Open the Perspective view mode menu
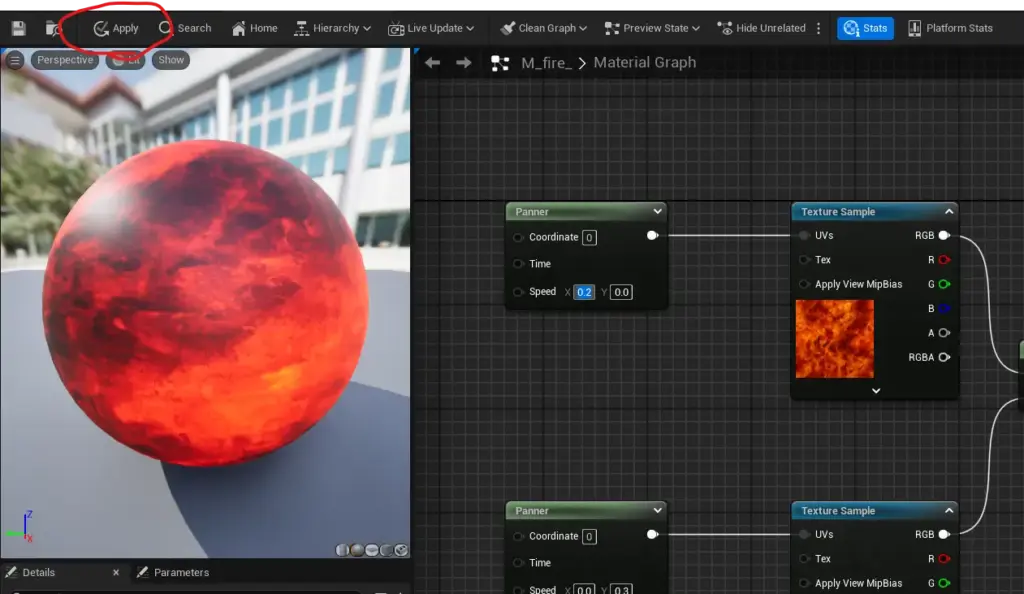 (65, 60)
